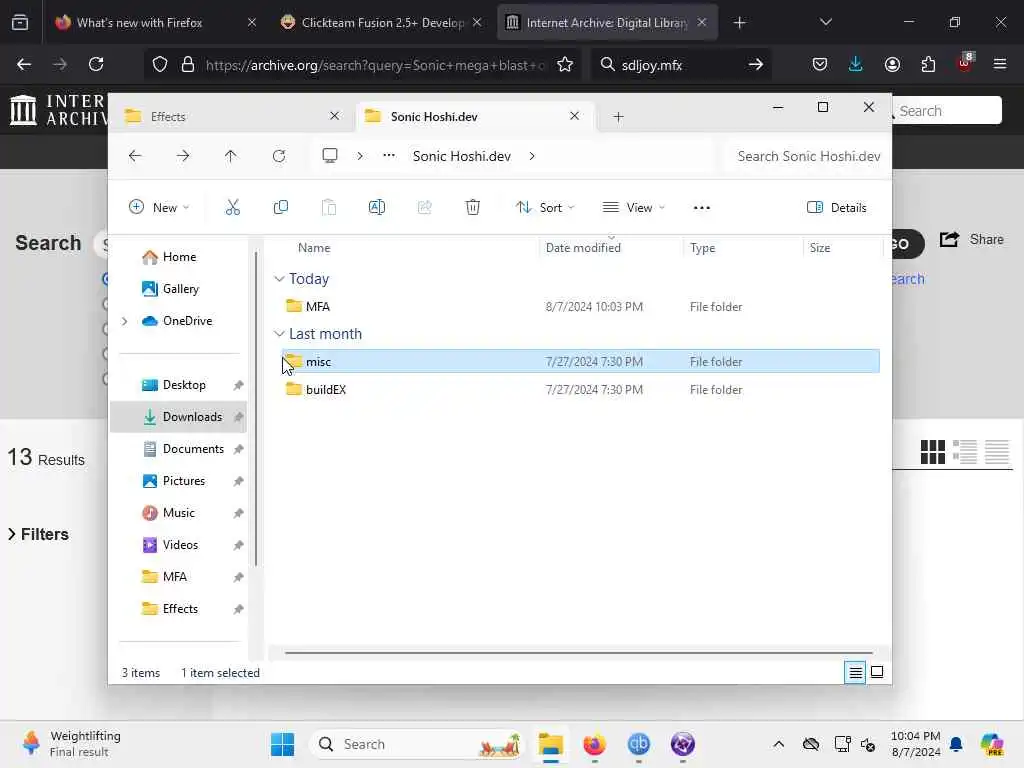Cut the selected item with scissors icon
This screenshot has height=768, width=1024.
[x=232, y=208]
